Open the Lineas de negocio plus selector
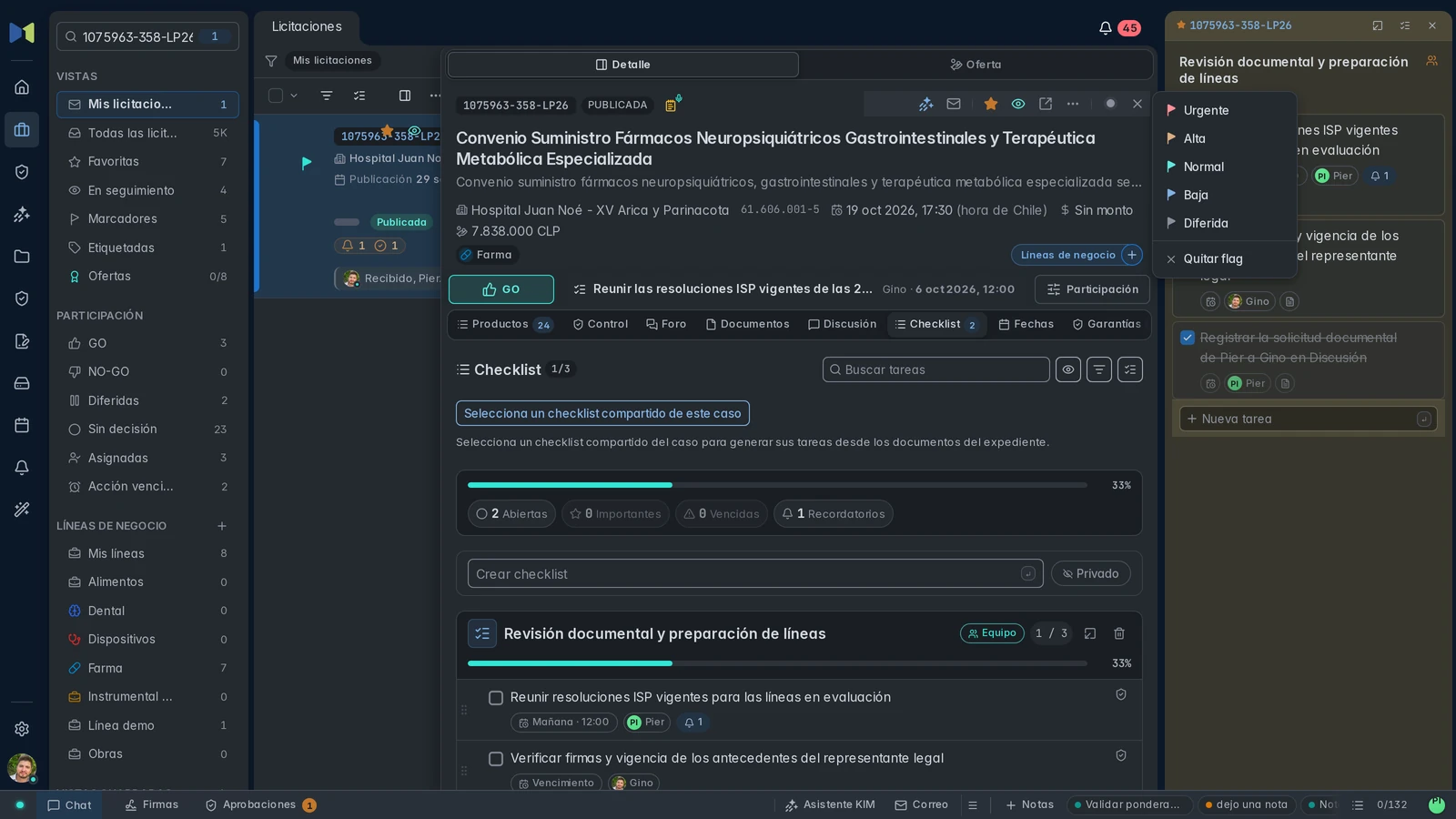The height and width of the screenshot is (819, 1456). pyautogui.click(x=1132, y=255)
